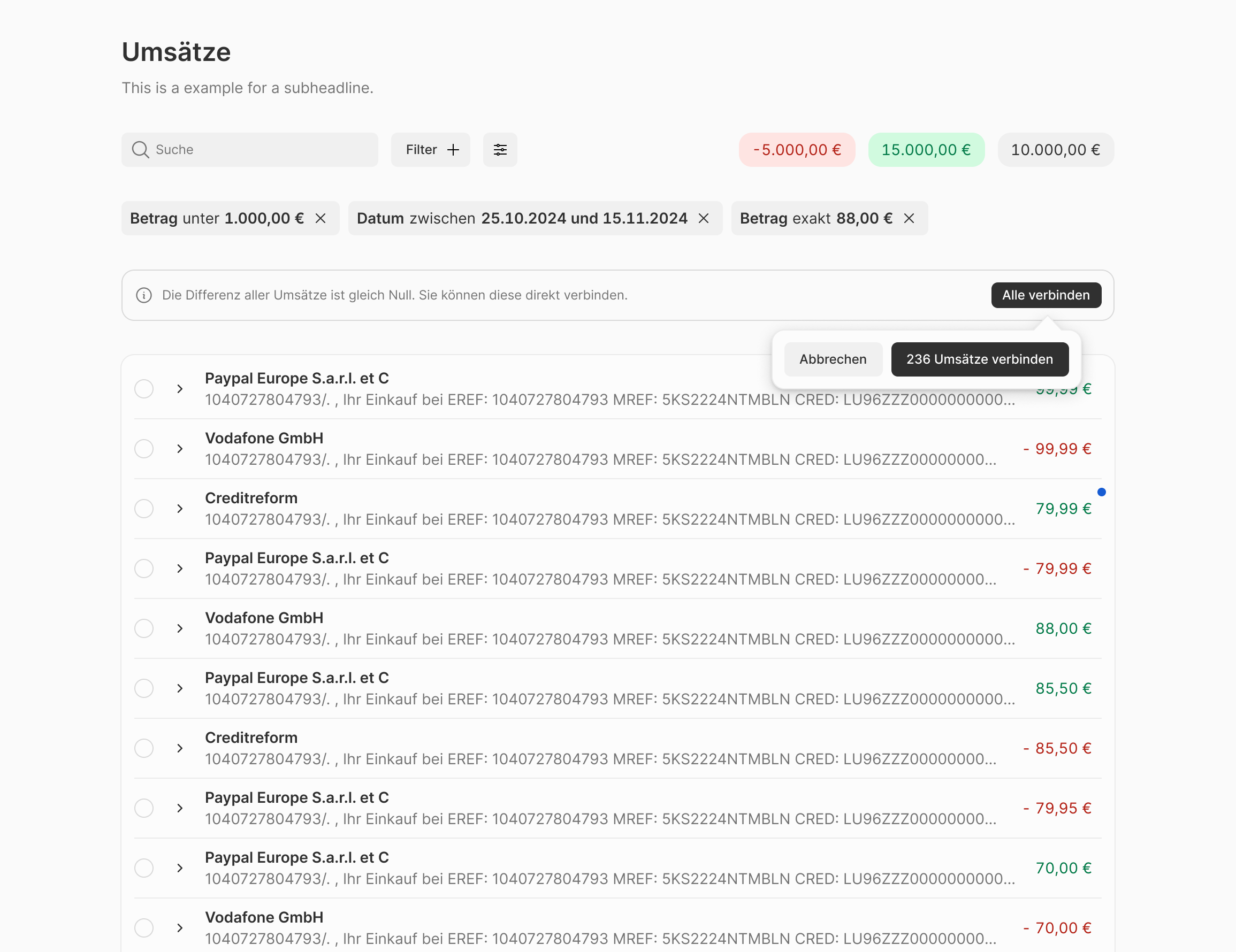Image resolution: width=1236 pixels, height=952 pixels.
Task: Select the Creditreform 79,99 € row radio
Action: coord(144,509)
